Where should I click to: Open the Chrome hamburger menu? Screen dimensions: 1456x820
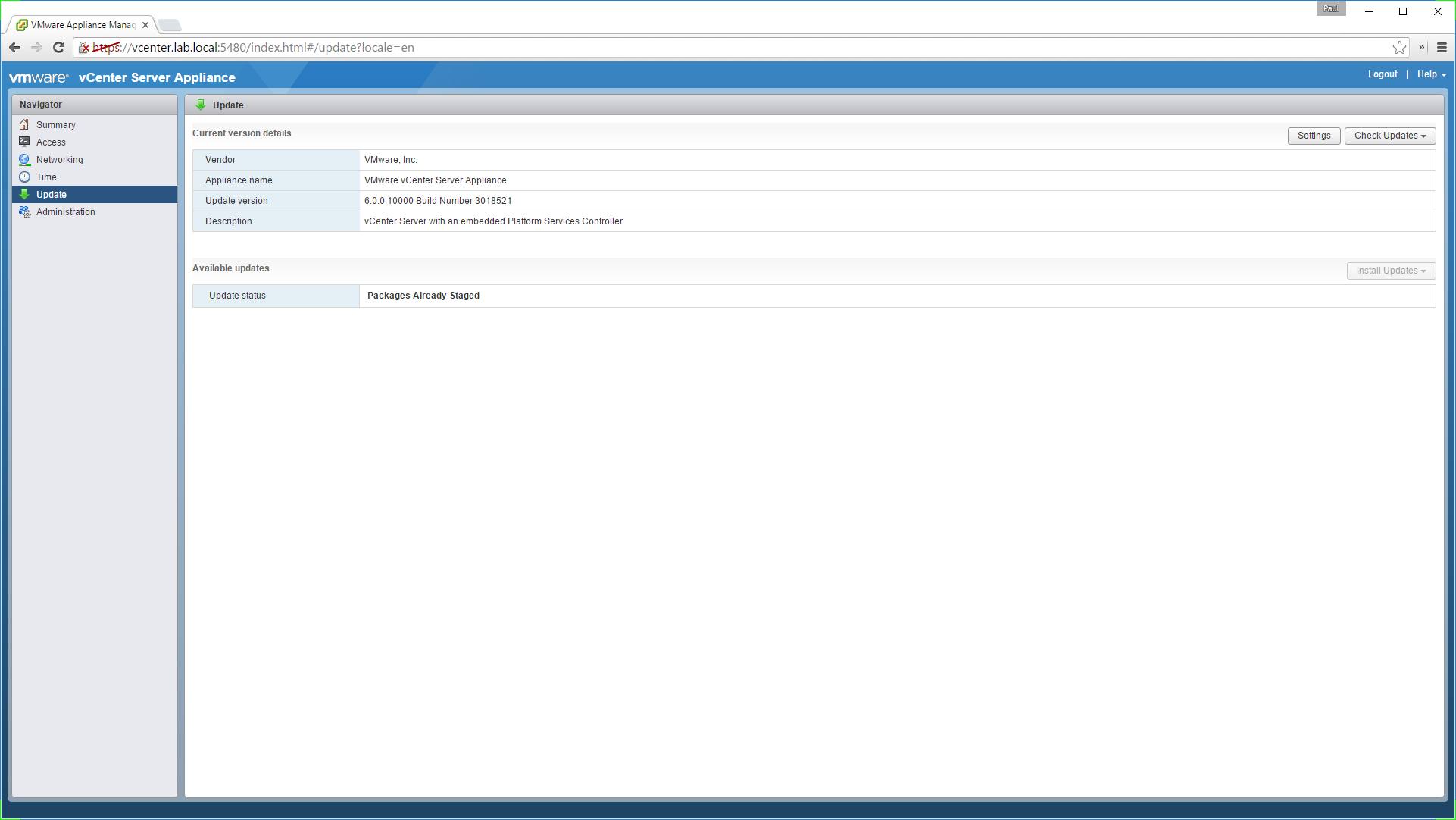click(x=1442, y=47)
